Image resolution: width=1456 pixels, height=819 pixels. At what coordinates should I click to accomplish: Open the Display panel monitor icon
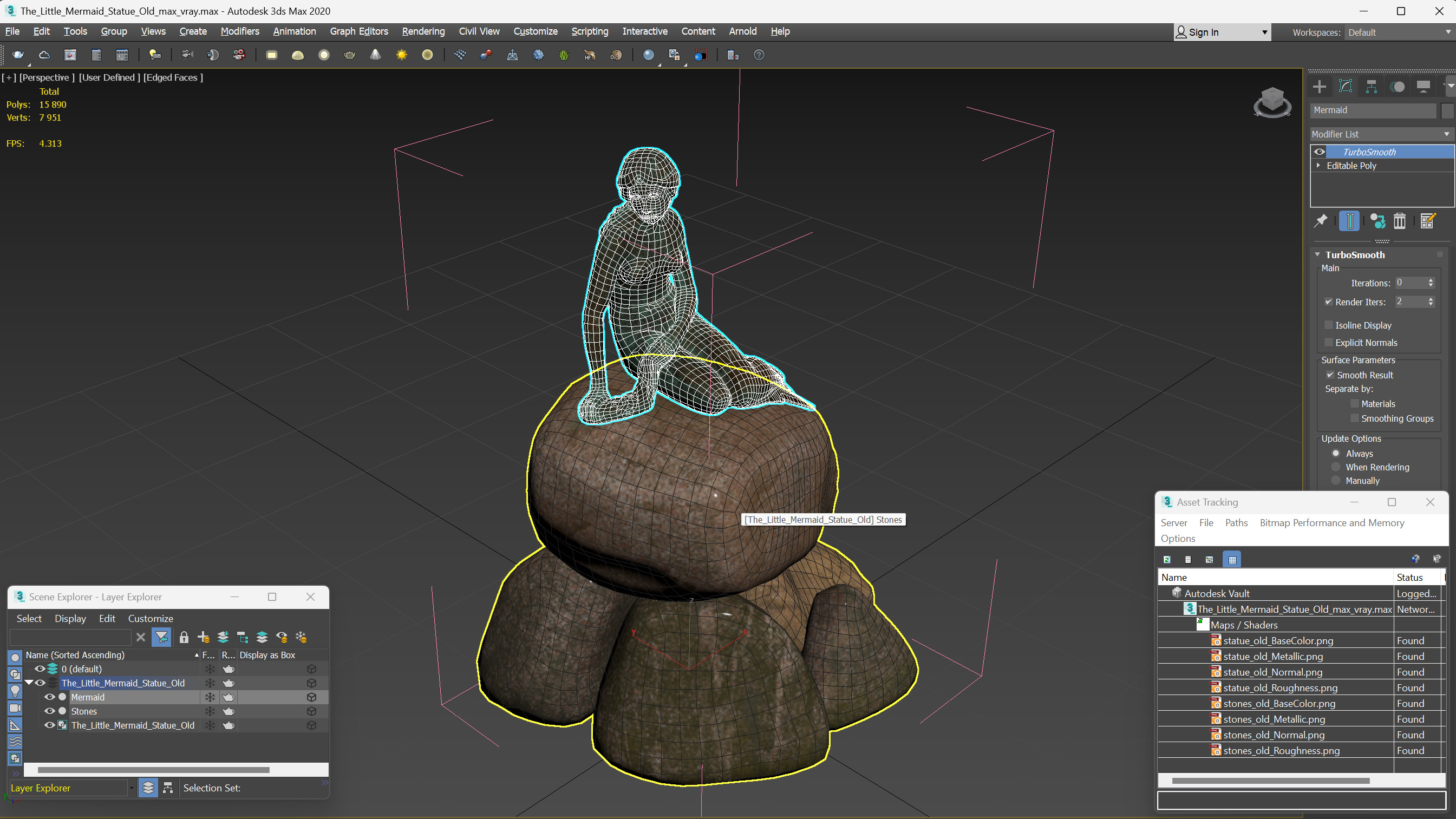point(1423,87)
